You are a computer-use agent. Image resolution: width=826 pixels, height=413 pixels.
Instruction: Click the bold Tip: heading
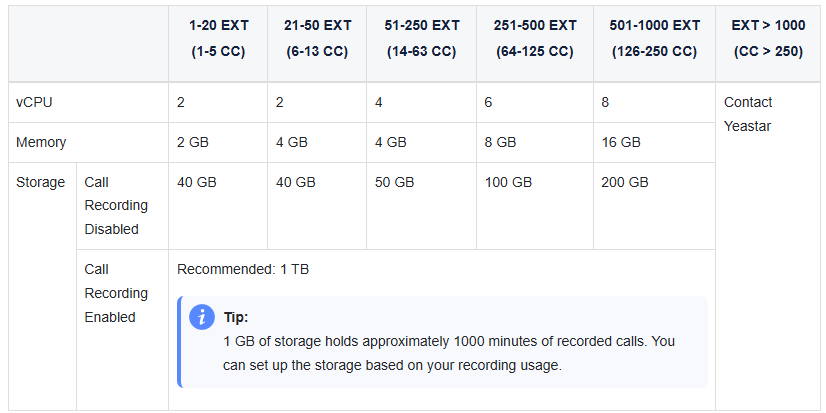pyautogui.click(x=235, y=318)
